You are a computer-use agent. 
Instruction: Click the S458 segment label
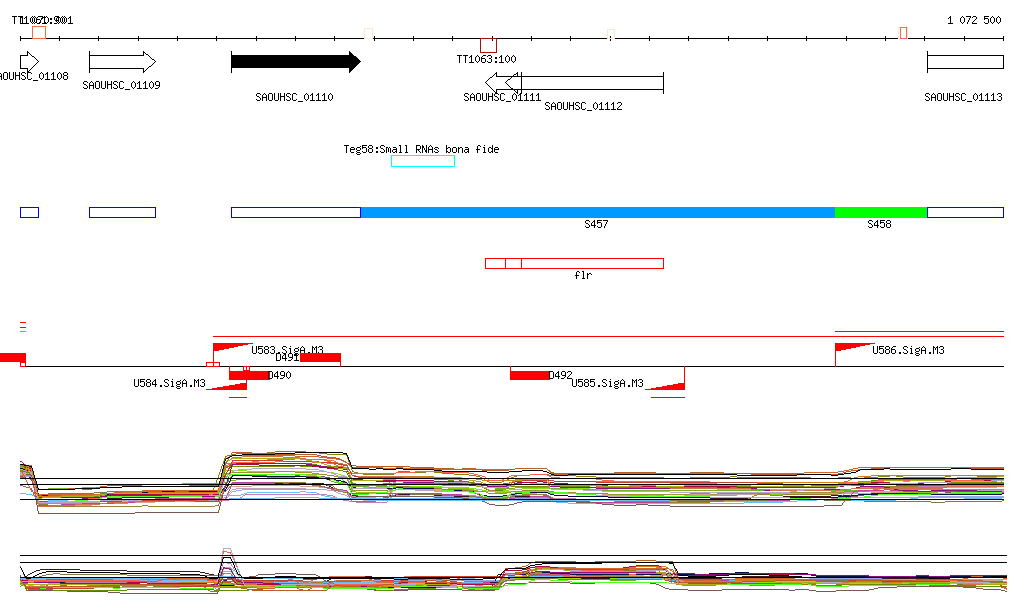point(879,225)
